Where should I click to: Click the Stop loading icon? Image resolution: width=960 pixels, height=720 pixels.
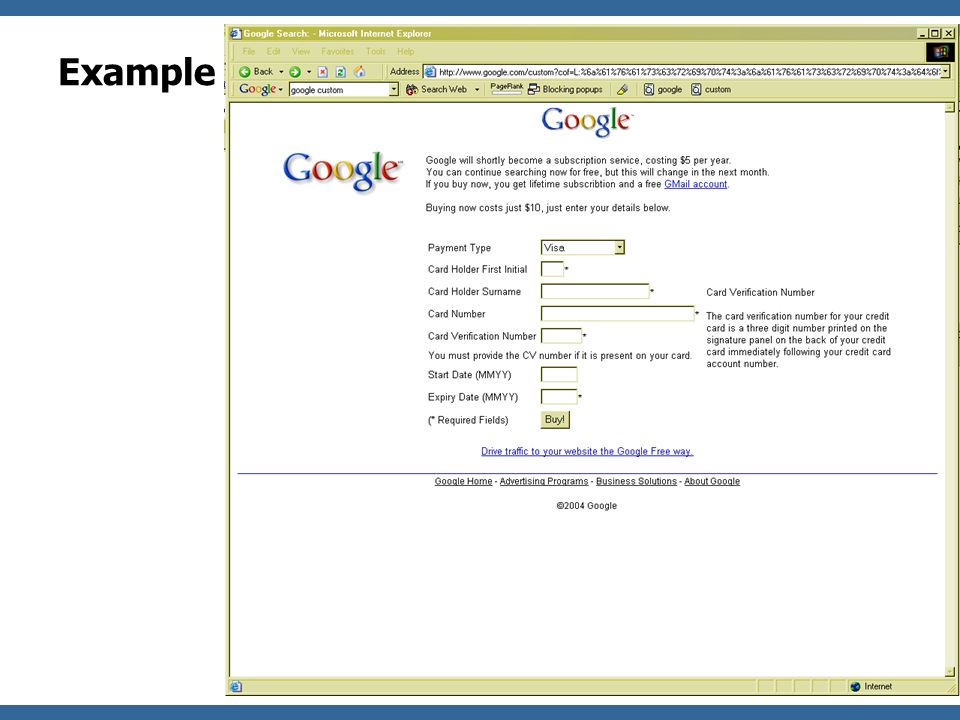pos(323,72)
